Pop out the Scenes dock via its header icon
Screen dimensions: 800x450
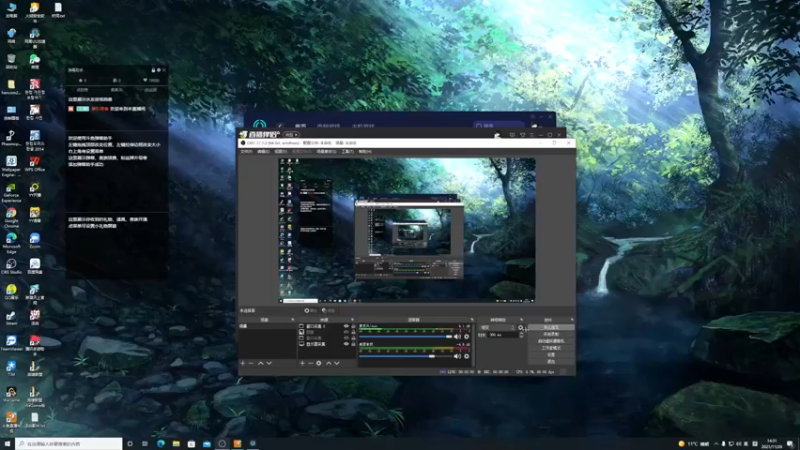pos(293,319)
